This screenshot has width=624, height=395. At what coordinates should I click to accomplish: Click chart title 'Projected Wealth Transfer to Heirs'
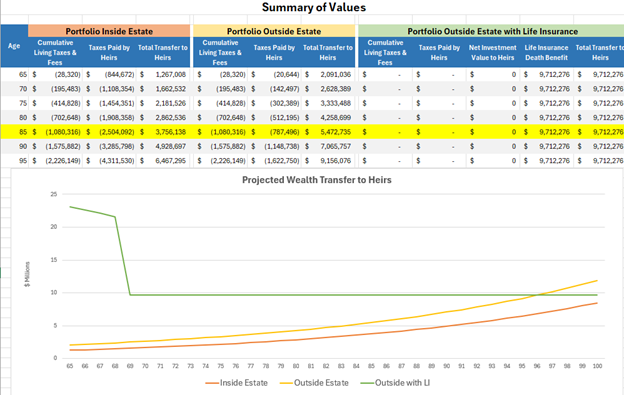click(317, 180)
